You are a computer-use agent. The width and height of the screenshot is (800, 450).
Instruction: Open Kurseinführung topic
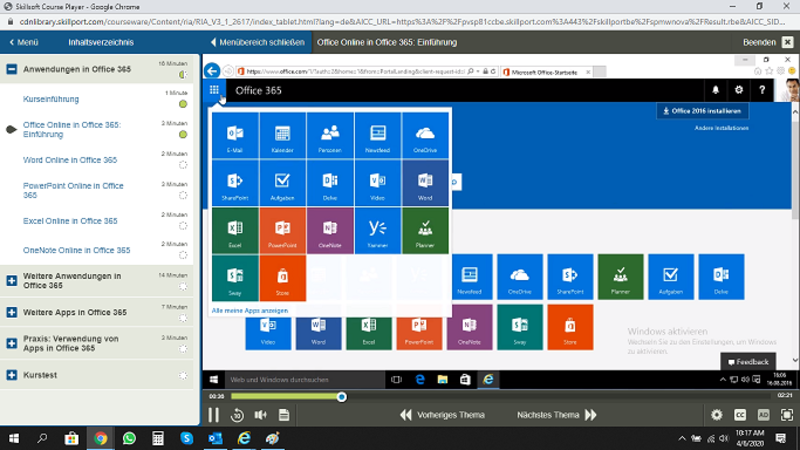click(51, 99)
